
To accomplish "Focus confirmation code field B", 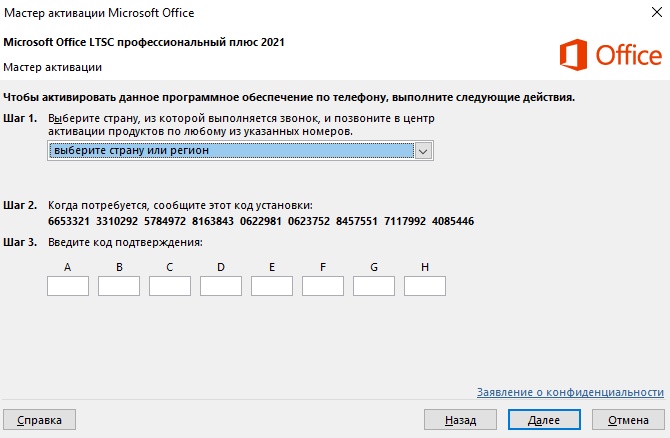I will pos(119,286).
